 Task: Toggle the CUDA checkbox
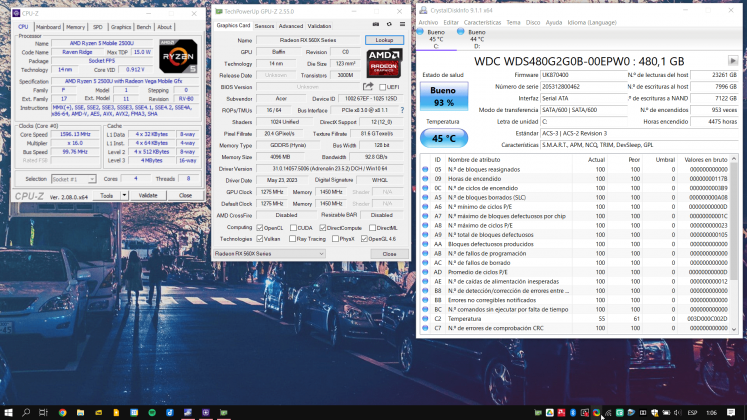tap(292, 227)
